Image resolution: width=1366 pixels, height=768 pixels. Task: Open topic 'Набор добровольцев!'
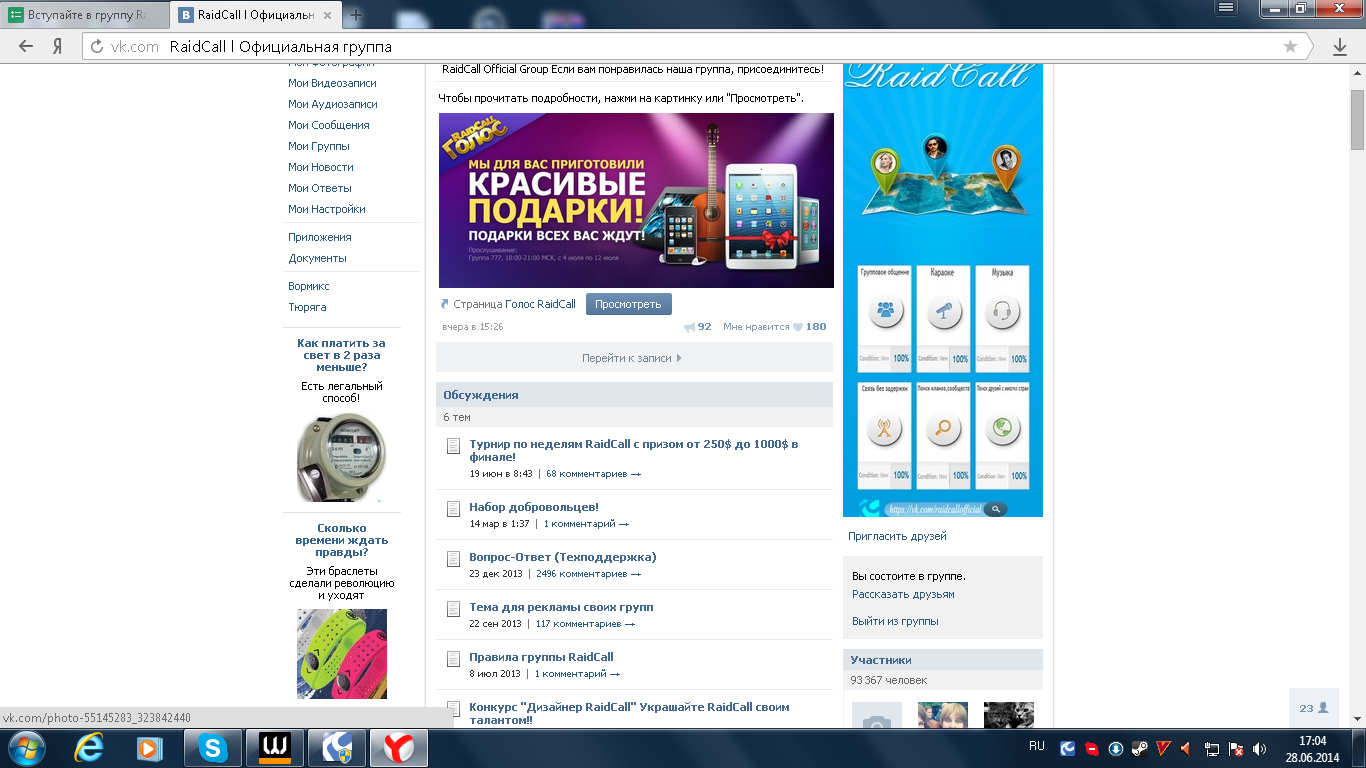tap(534, 507)
